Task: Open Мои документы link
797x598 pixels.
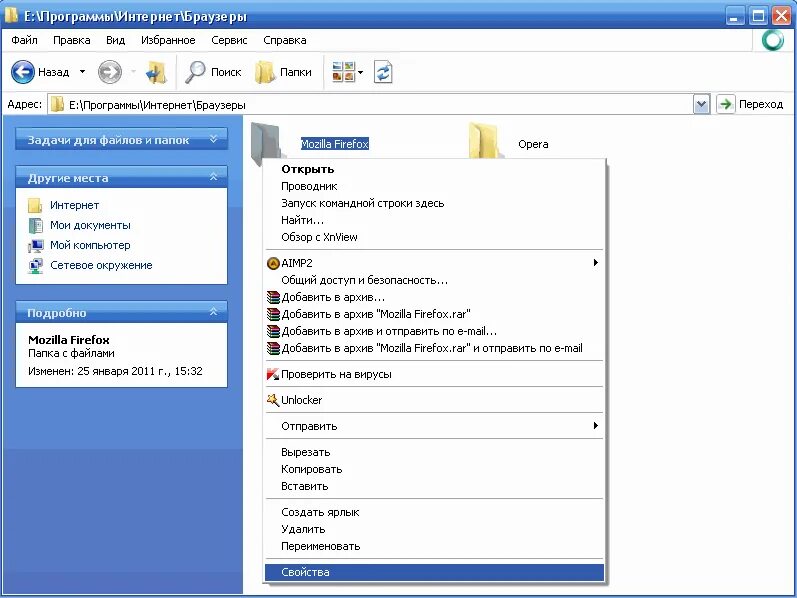Action: coord(90,225)
